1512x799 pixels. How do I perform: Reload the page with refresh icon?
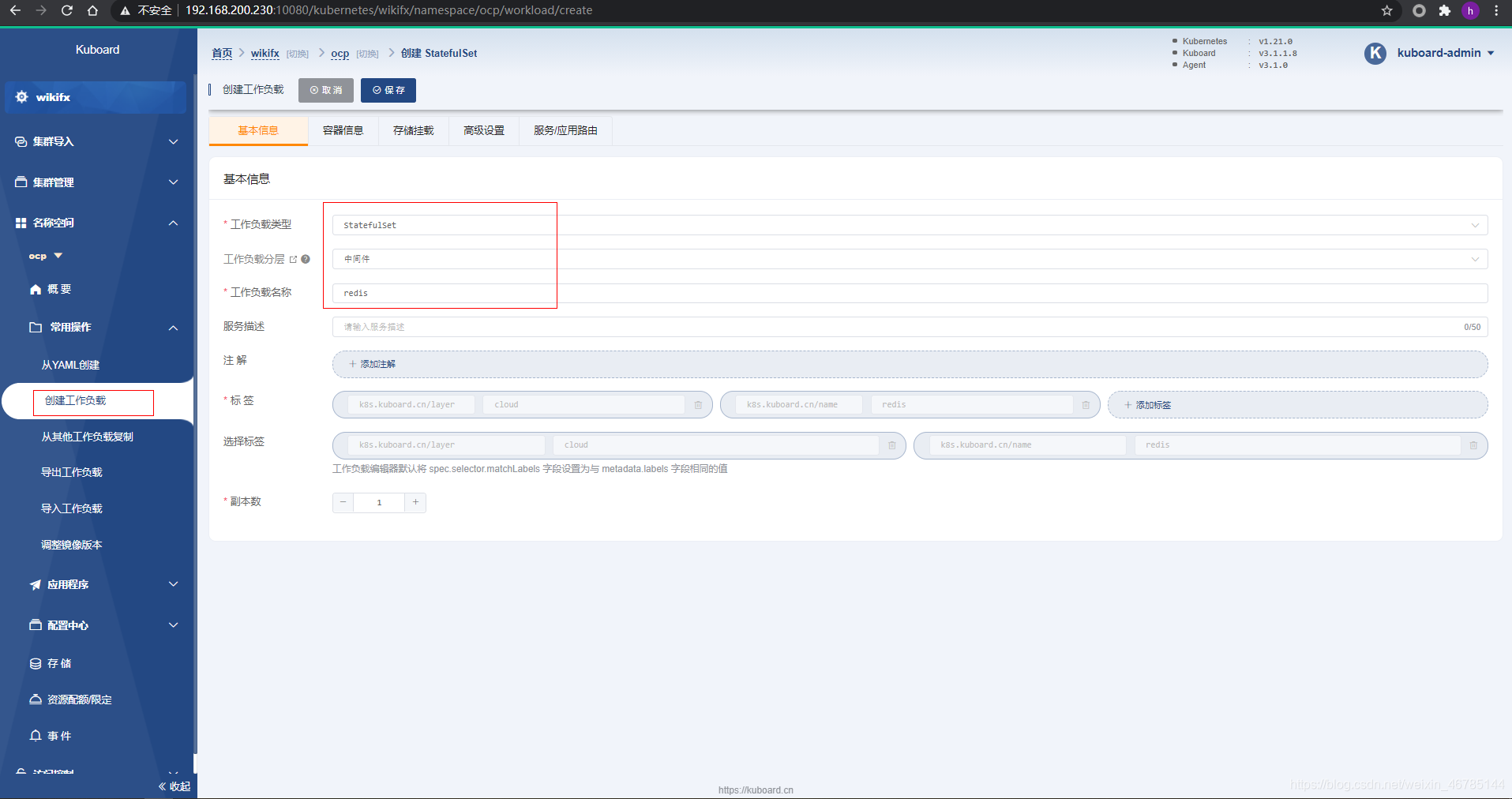[67, 10]
